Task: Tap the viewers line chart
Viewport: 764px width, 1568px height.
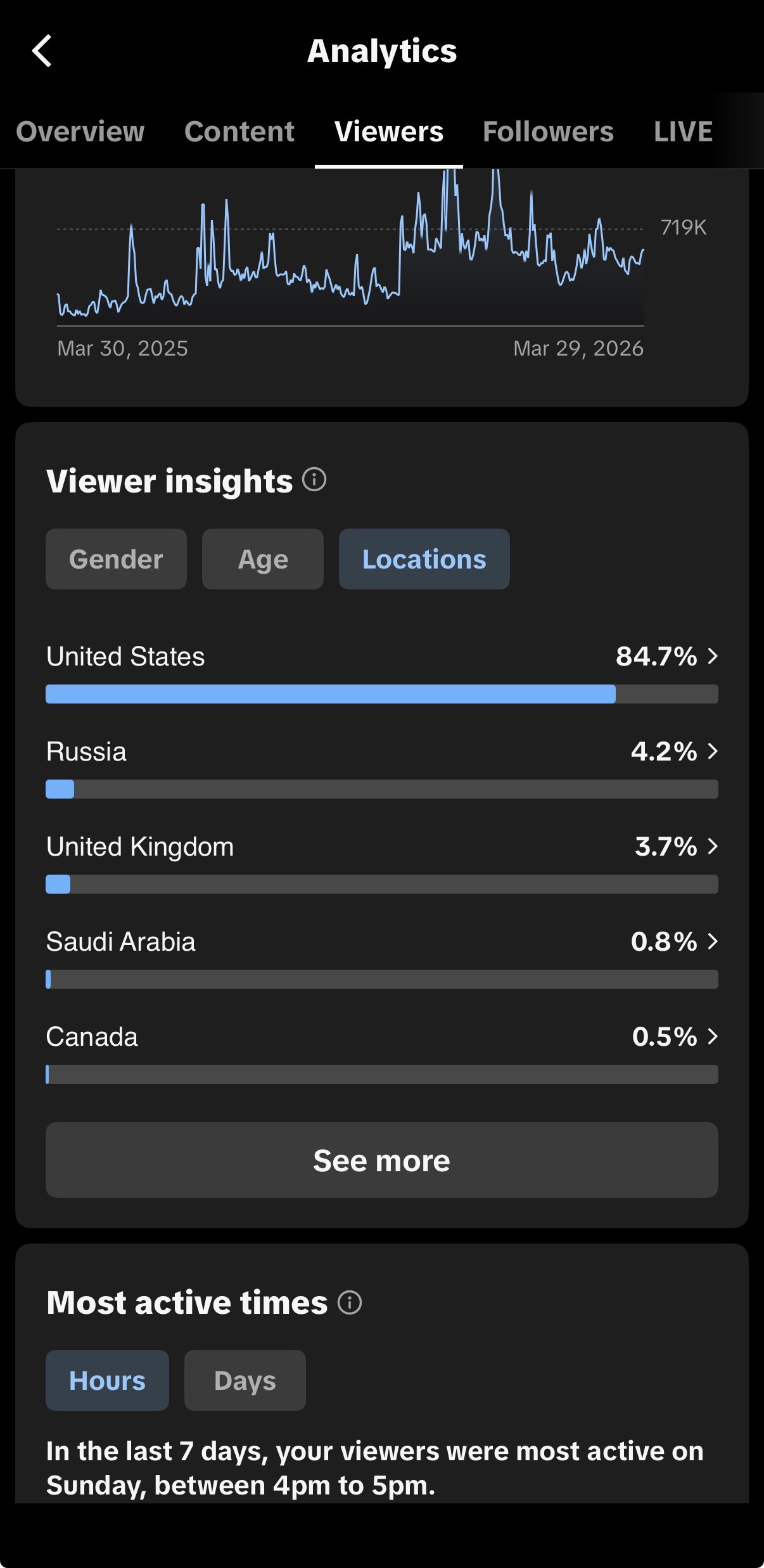Action: 351,248
